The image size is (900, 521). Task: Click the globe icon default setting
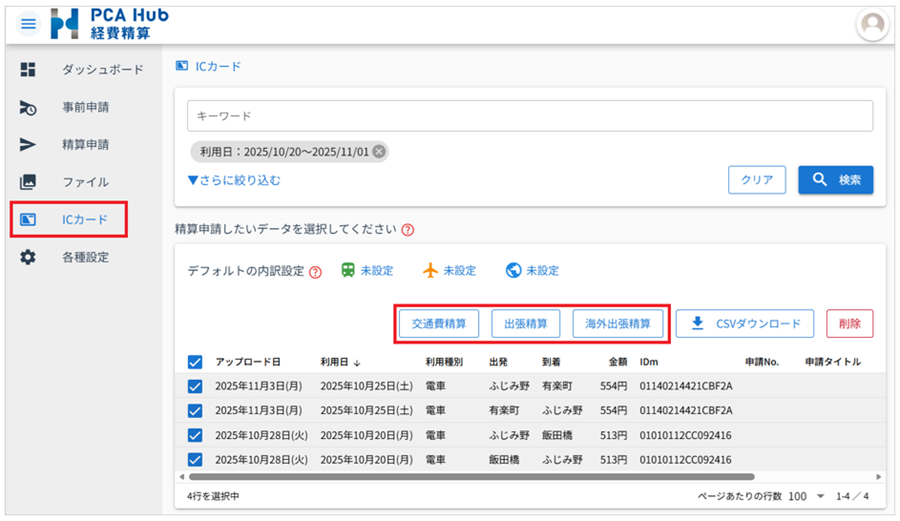[x=514, y=271]
